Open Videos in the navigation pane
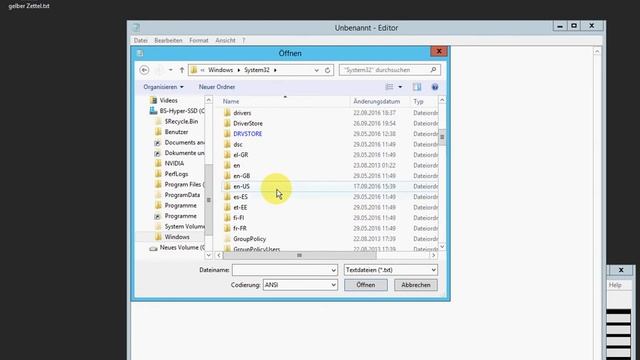Image resolution: width=640 pixels, height=360 pixels. (x=169, y=100)
